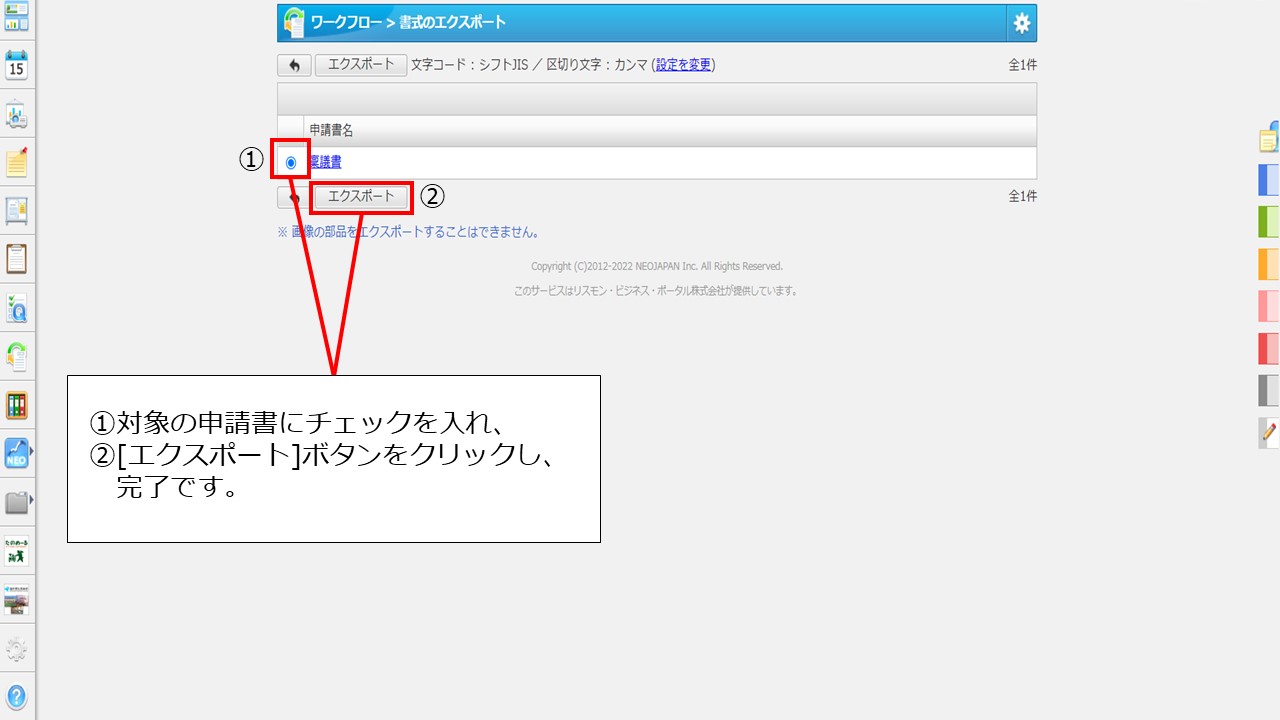Click the gray gear icon in sidebar
The image size is (1280, 720).
click(x=16, y=648)
